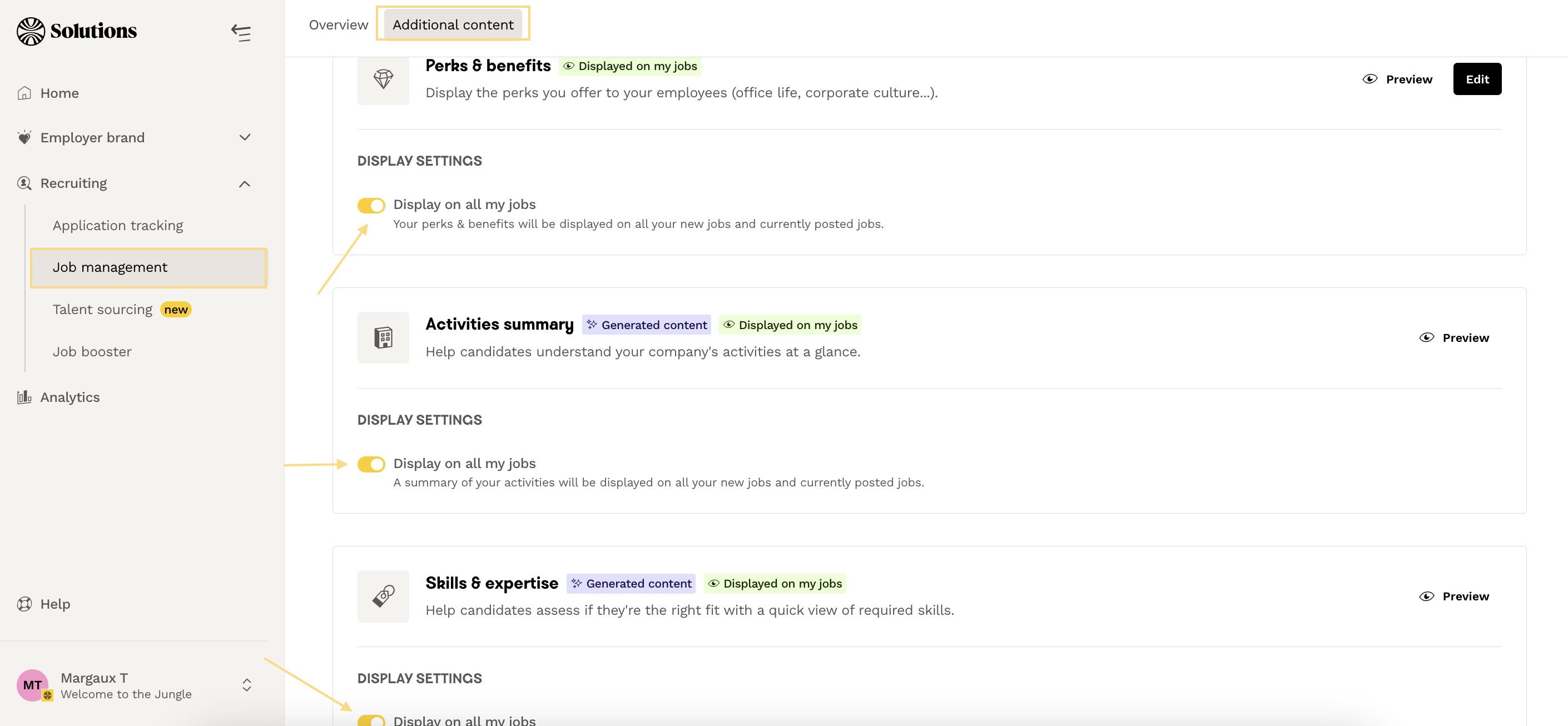1568x726 pixels.
Task: Open the Margaux T account switcher
Action: pos(246,685)
